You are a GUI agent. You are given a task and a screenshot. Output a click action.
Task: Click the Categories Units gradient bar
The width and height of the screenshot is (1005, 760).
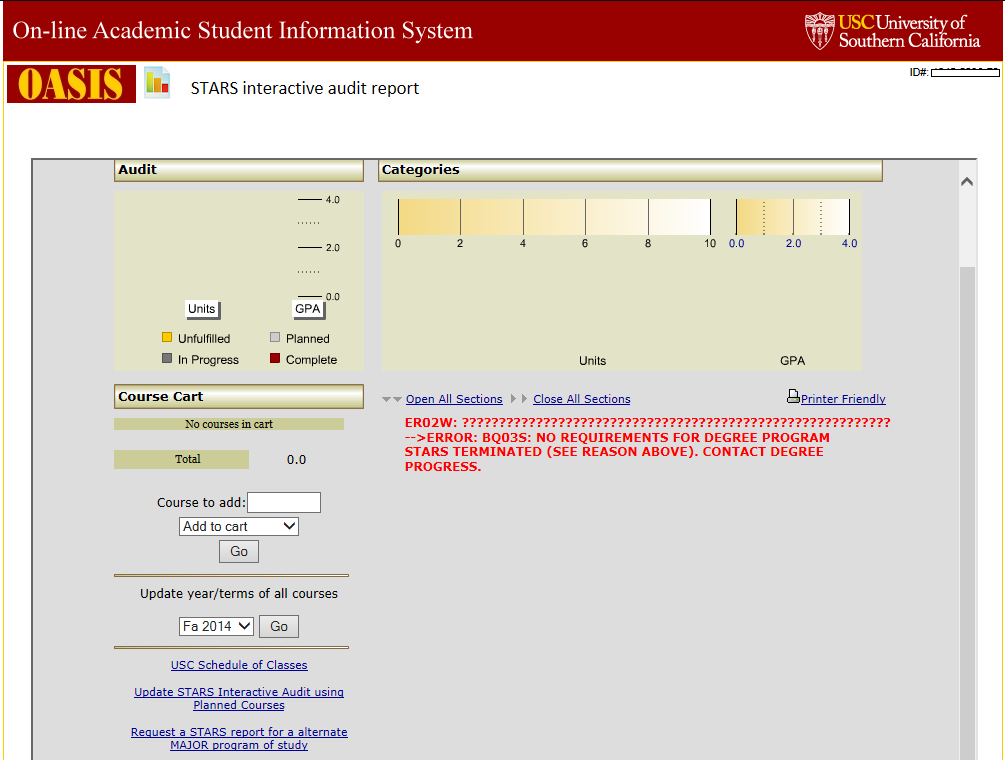click(x=554, y=217)
